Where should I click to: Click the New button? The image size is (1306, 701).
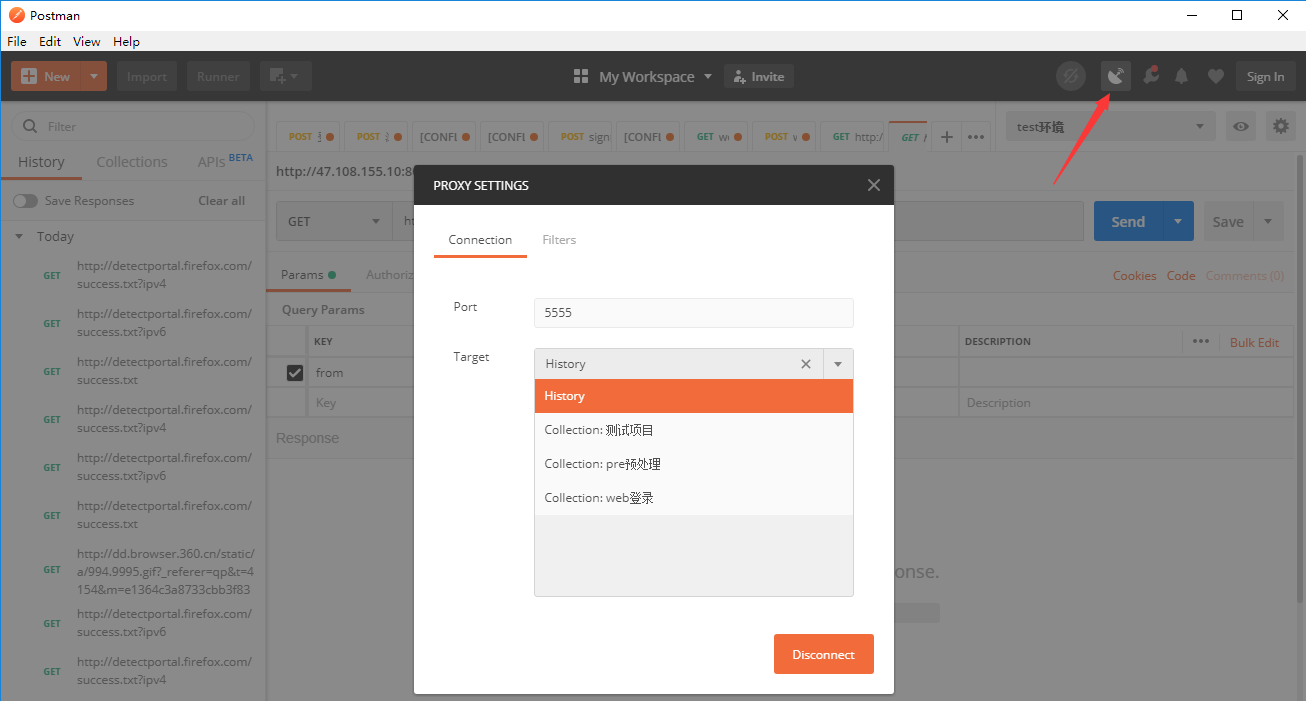(x=46, y=76)
